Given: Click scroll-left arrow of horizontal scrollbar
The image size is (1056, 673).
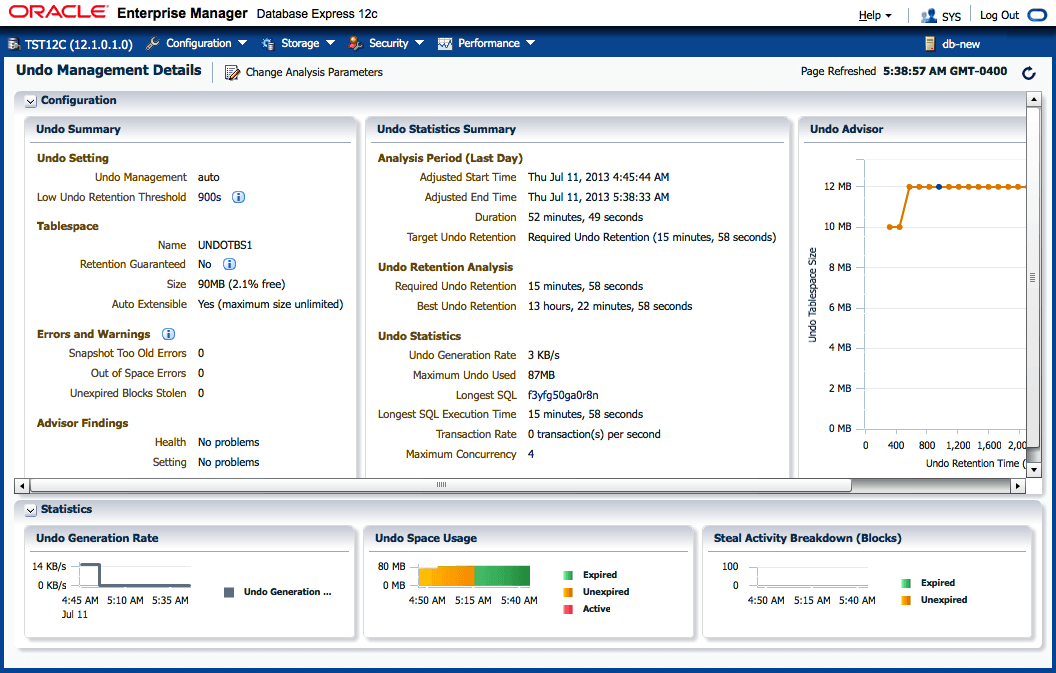Looking at the screenshot, I should coord(22,486).
